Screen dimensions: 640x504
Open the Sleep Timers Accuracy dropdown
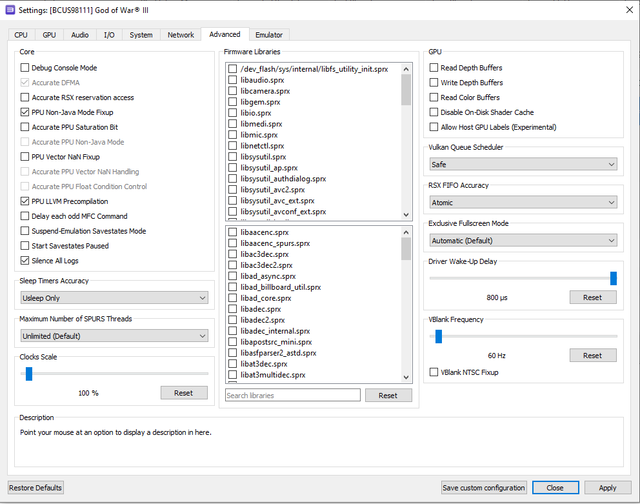114,298
